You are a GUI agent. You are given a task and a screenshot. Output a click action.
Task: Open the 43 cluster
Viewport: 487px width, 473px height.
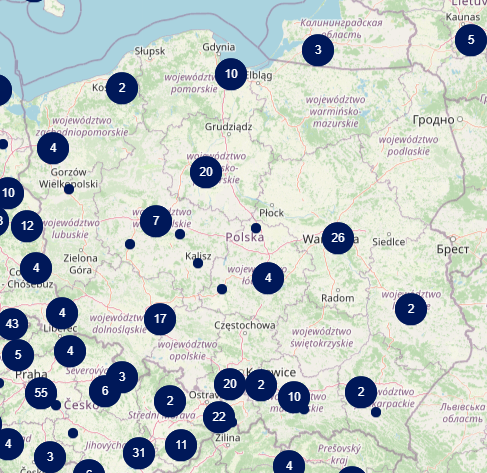pos(12,324)
